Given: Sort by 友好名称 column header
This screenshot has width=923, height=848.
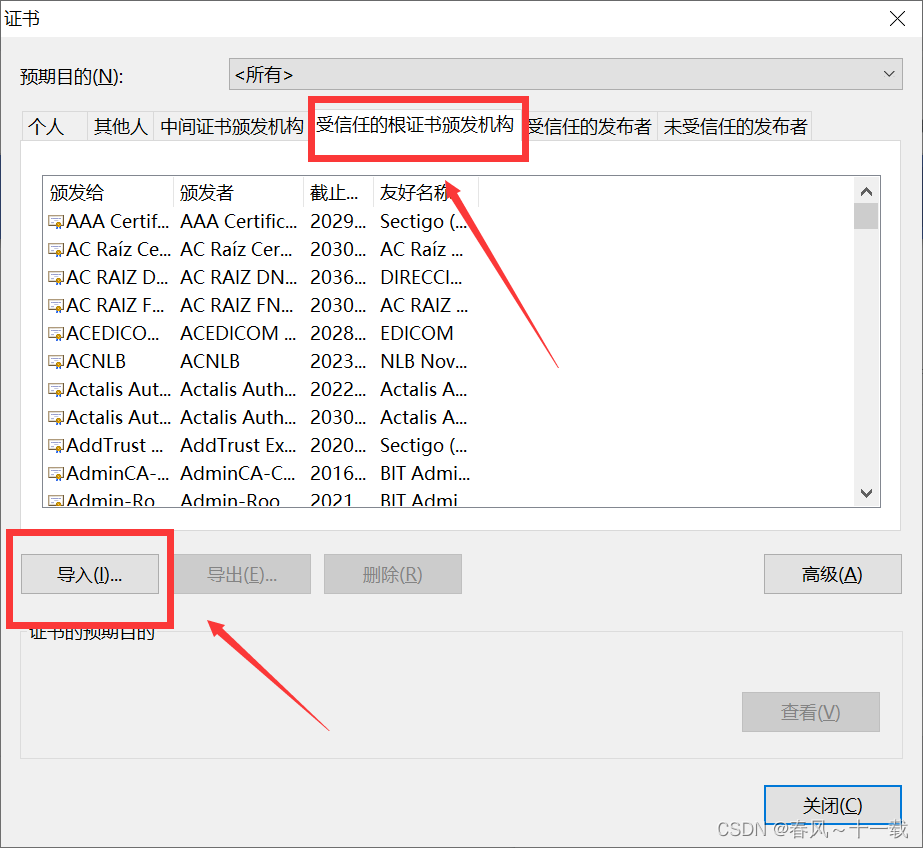Looking at the screenshot, I should click(426, 192).
